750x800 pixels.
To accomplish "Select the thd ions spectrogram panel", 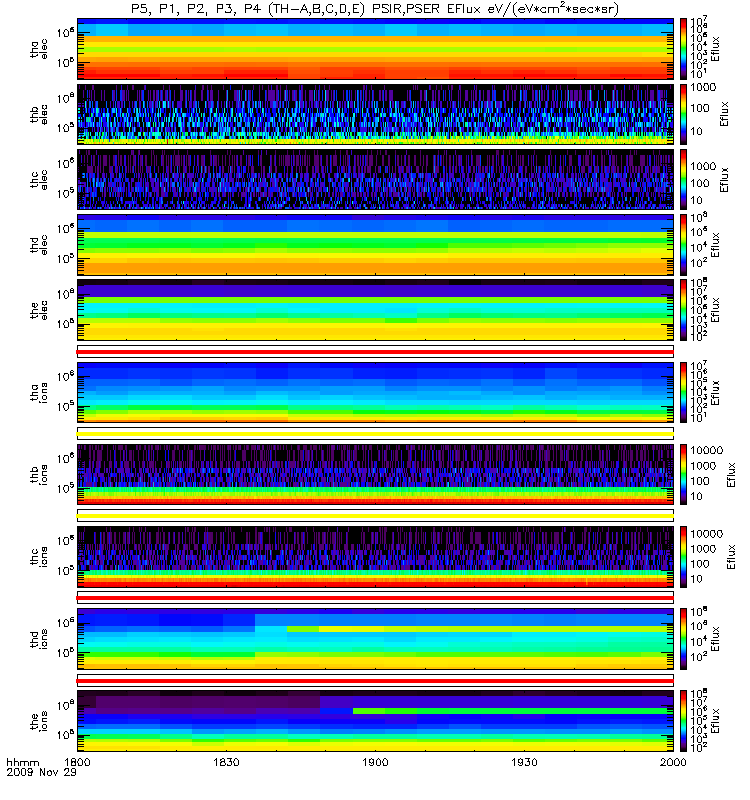I will (375, 638).
